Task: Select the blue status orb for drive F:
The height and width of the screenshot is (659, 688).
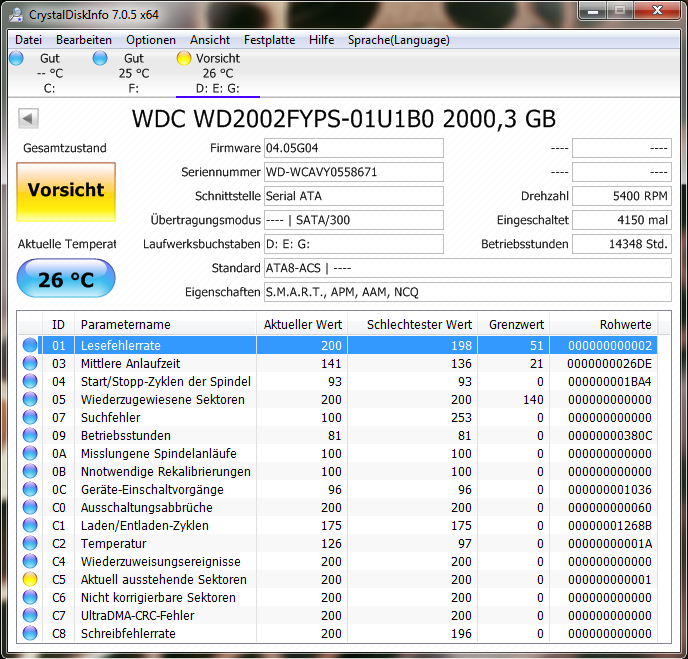Action: 100,58
